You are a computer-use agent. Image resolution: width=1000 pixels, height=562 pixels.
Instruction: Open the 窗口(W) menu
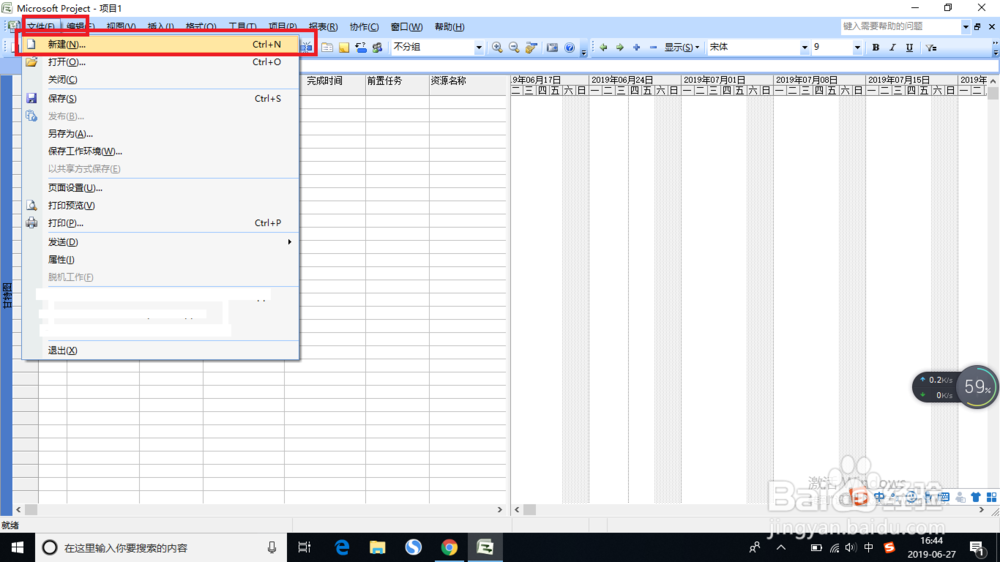(406, 27)
